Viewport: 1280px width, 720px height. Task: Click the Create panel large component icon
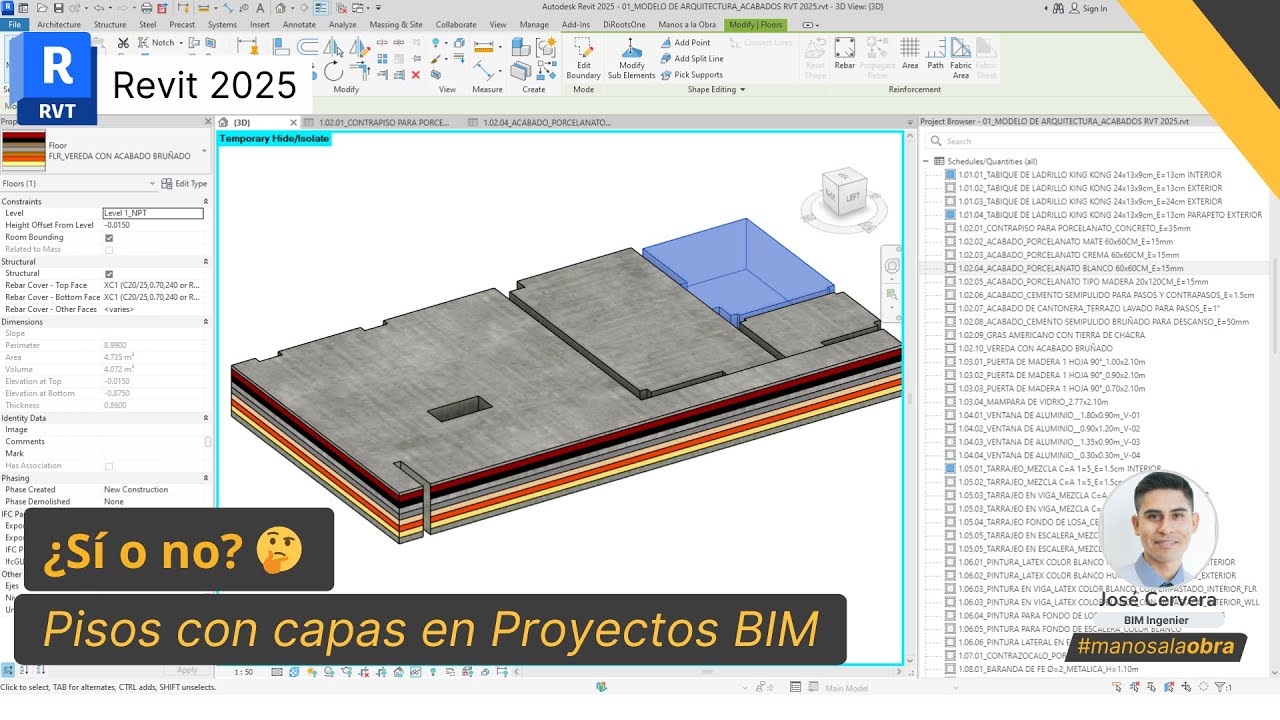click(521, 47)
